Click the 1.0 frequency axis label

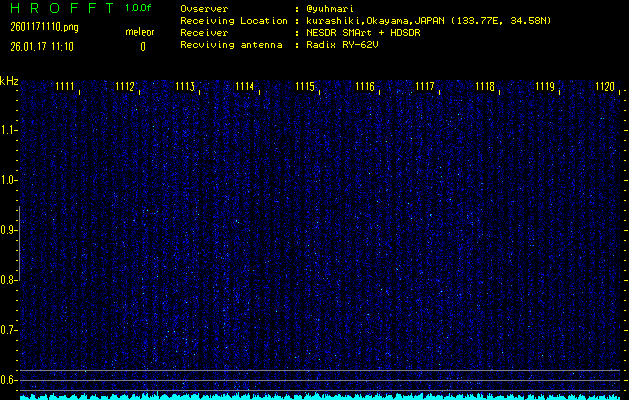coord(9,180)
